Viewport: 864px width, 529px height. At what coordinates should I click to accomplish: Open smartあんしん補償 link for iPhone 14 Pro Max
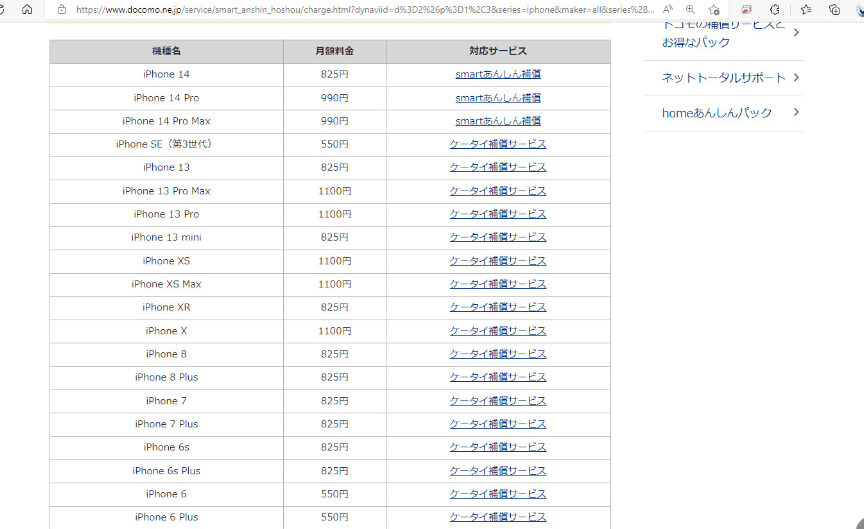coord(498,121)
